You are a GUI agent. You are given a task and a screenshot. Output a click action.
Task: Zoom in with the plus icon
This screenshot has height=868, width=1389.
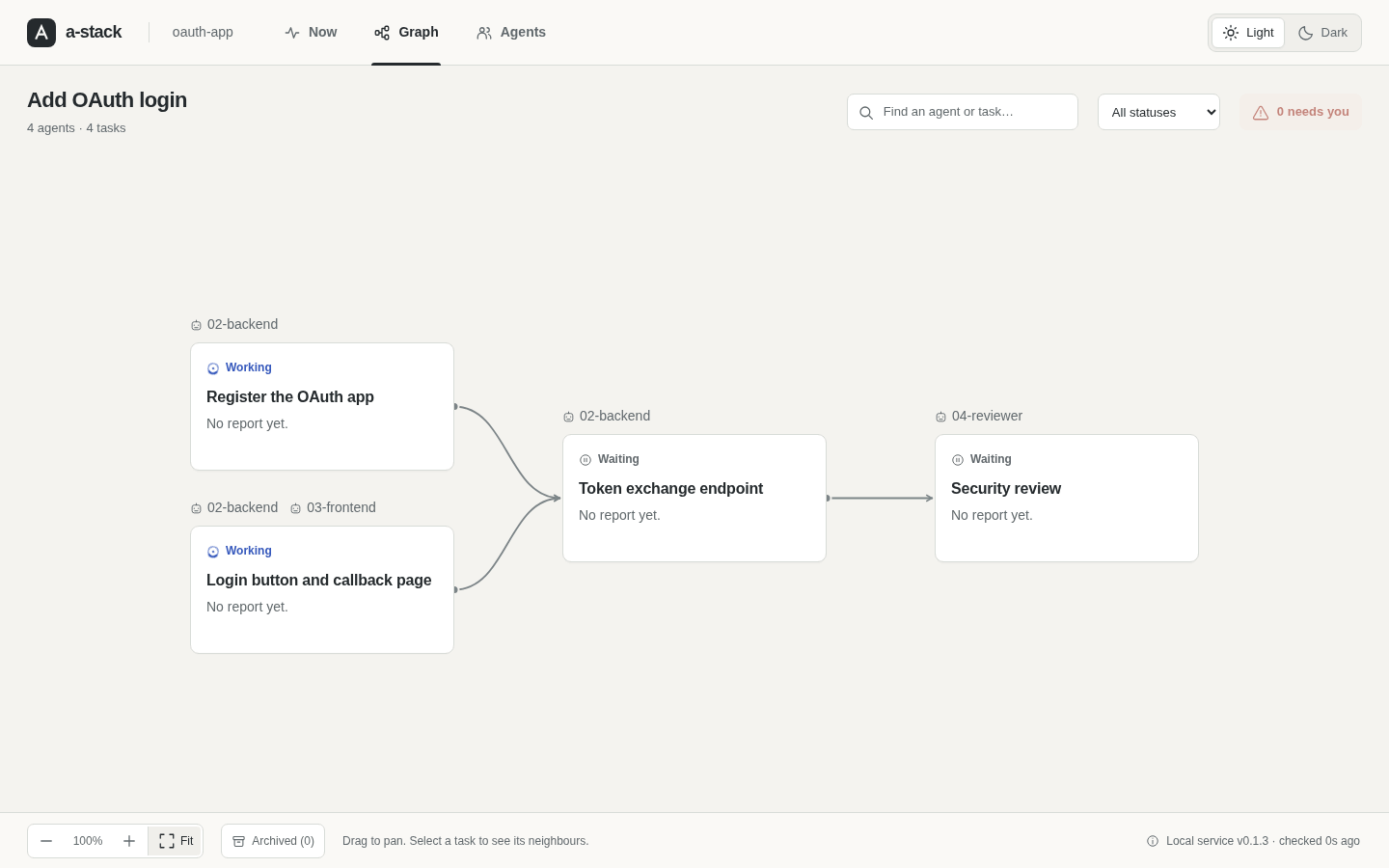129,841
